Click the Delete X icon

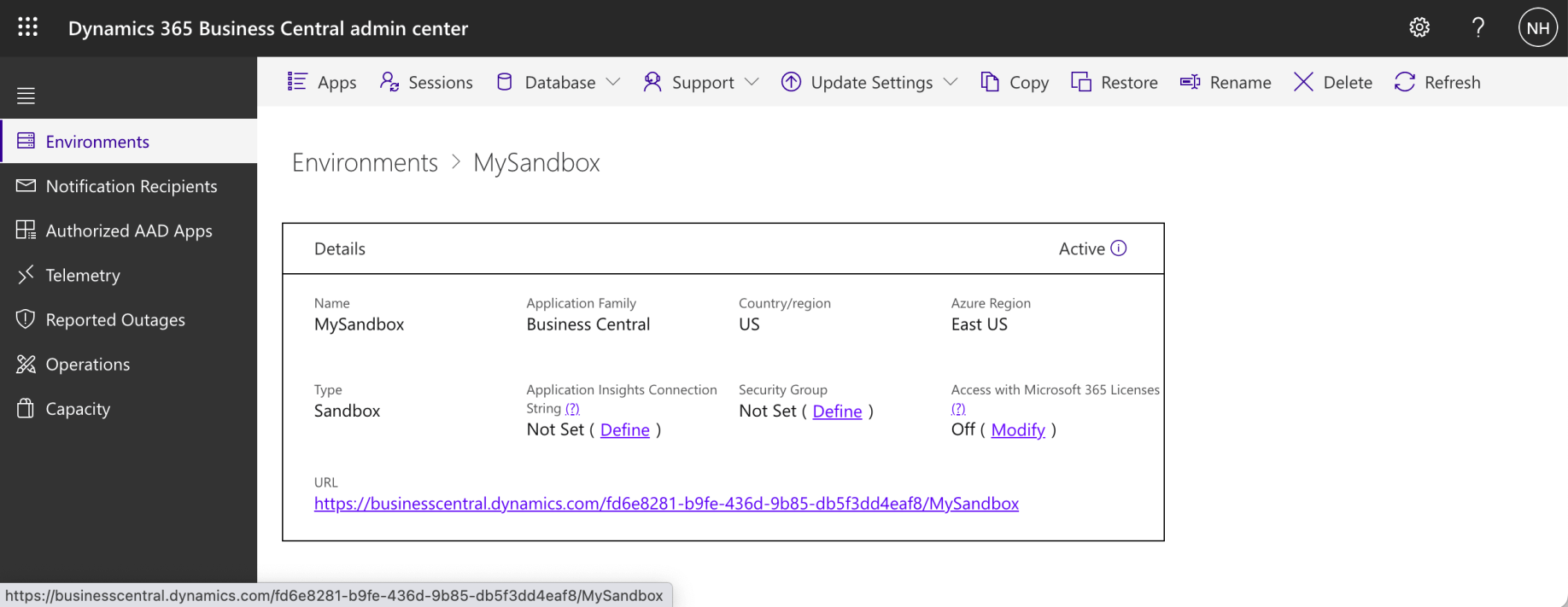tap(1303, 82)
